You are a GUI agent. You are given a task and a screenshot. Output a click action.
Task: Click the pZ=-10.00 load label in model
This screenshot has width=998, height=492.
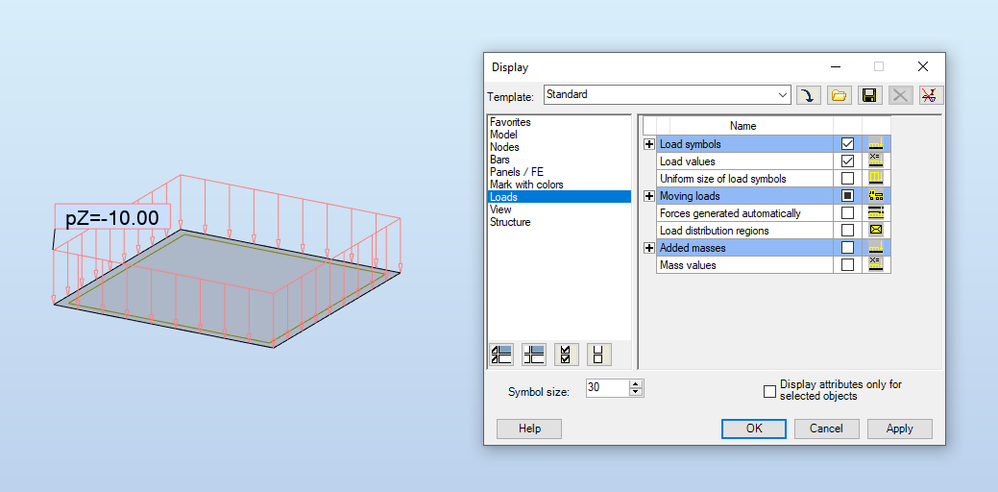click(x=112, y=218)
